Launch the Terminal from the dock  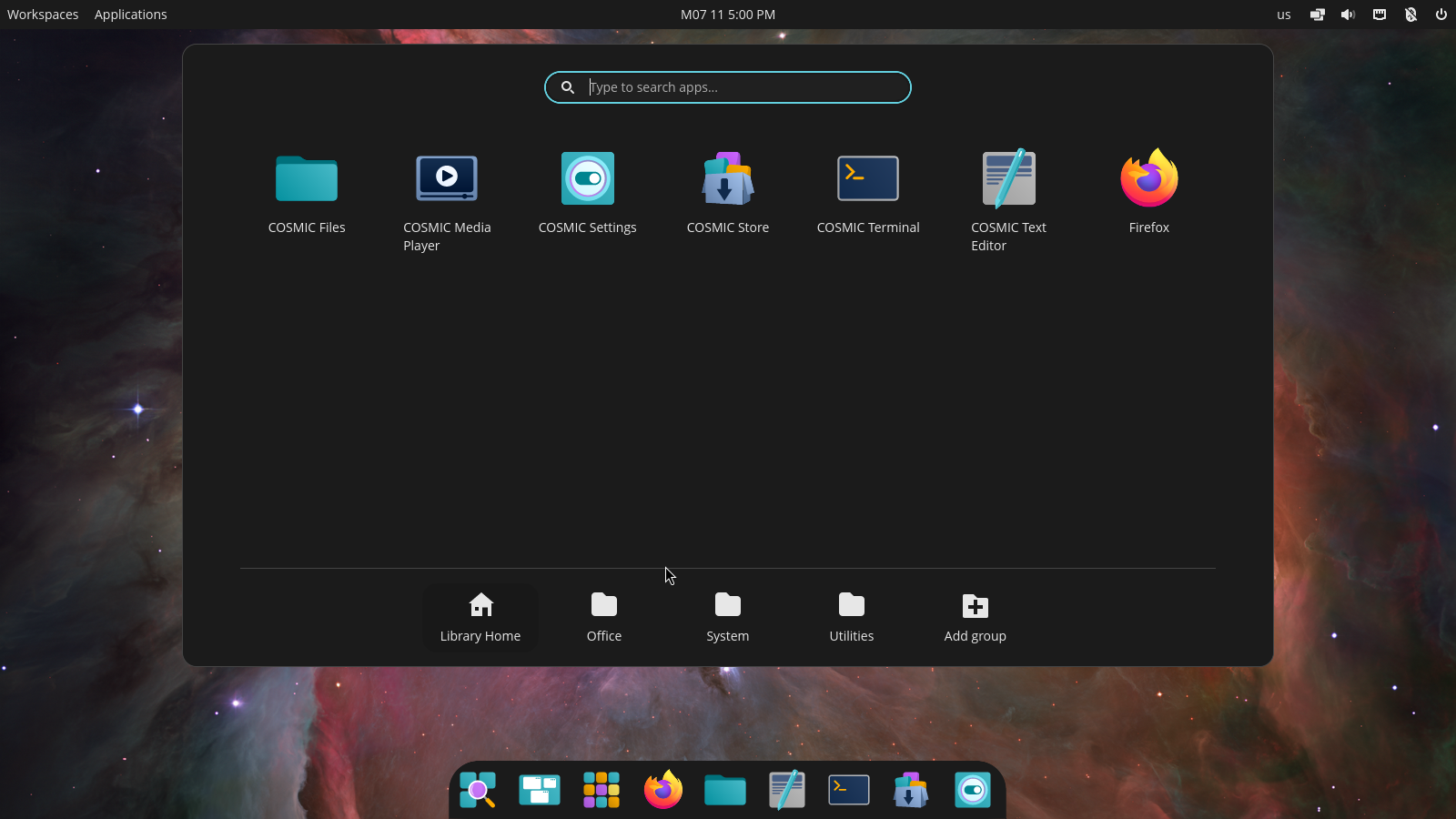[848, 790]
